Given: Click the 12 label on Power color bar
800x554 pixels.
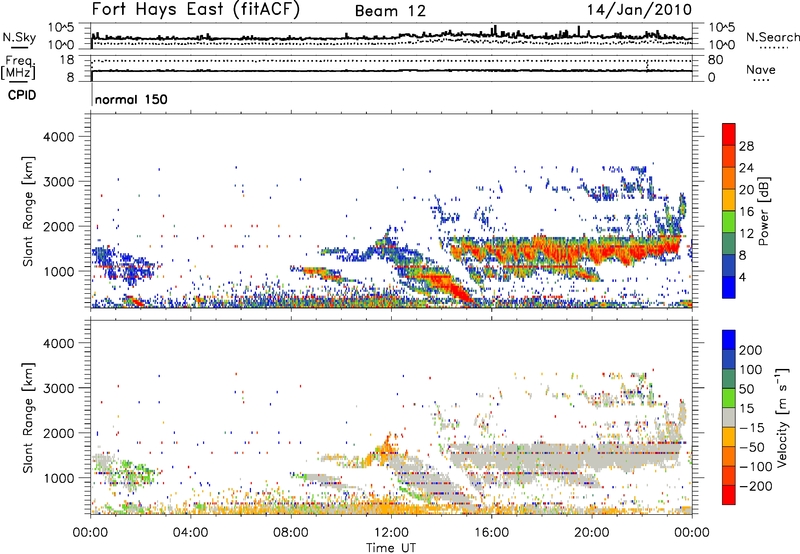Looking at the screenshot, I should pyautogui.click(x=746, y=234).
